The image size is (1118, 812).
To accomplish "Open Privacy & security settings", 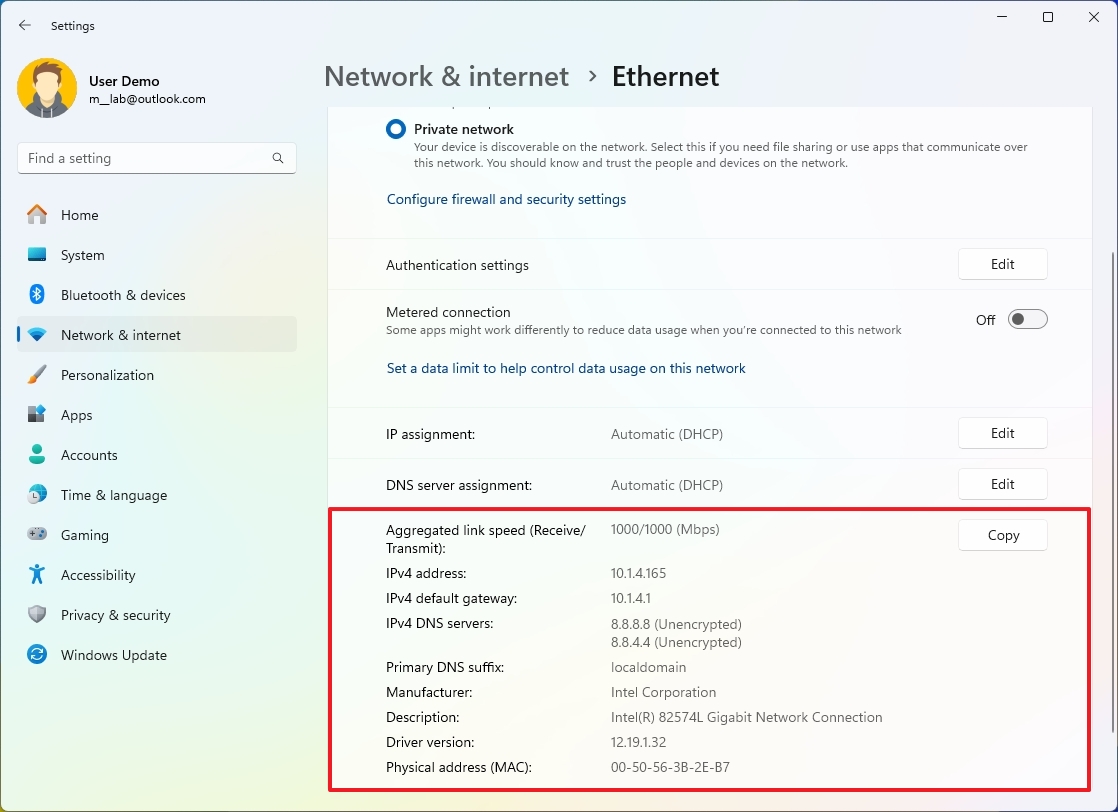I will coord(115,615).
